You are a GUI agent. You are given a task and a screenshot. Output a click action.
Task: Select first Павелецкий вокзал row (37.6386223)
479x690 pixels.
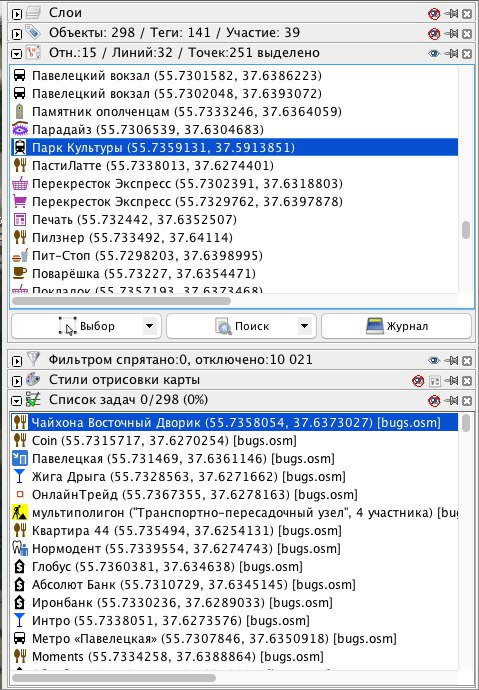pos(234,76)
